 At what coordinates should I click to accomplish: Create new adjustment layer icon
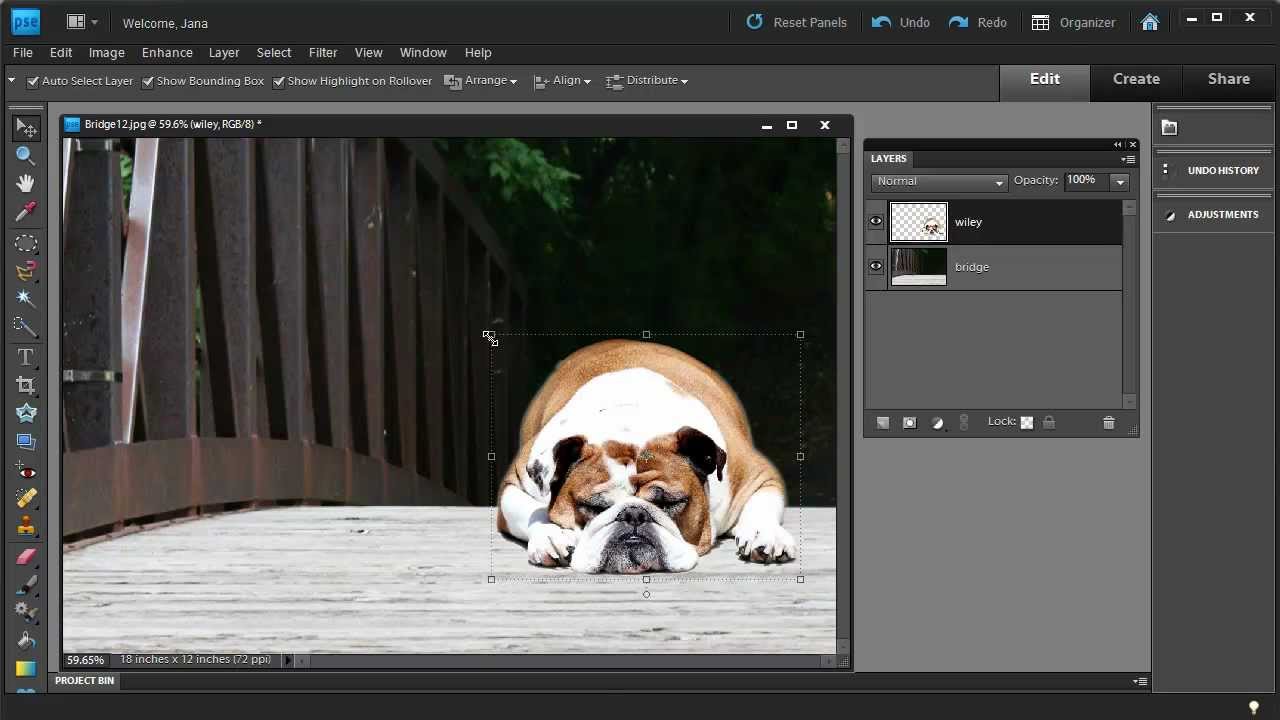coord(937,423)
